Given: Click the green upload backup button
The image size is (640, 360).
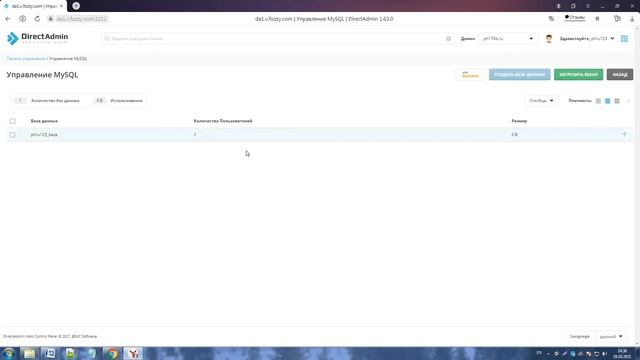Looking at the screenshot, I should (x=578, y=75).
